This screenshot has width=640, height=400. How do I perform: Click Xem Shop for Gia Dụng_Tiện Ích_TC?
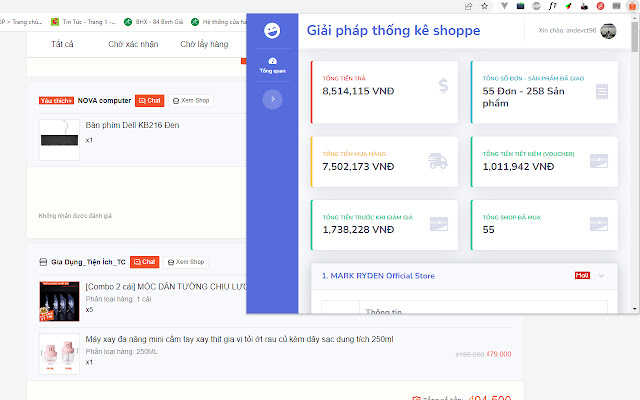click(186, 262)
